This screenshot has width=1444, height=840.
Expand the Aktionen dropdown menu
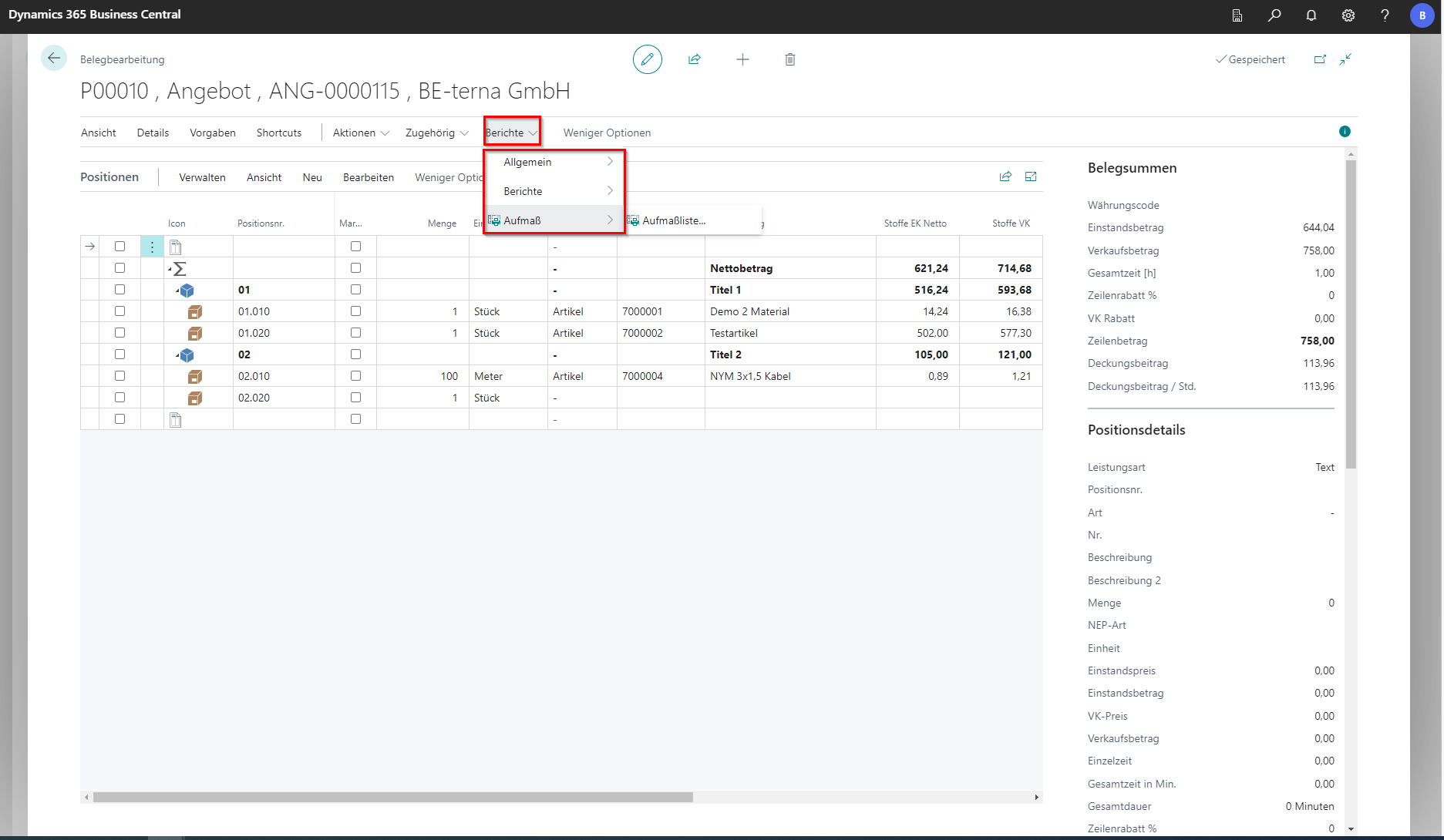click(x=360, y=133)
